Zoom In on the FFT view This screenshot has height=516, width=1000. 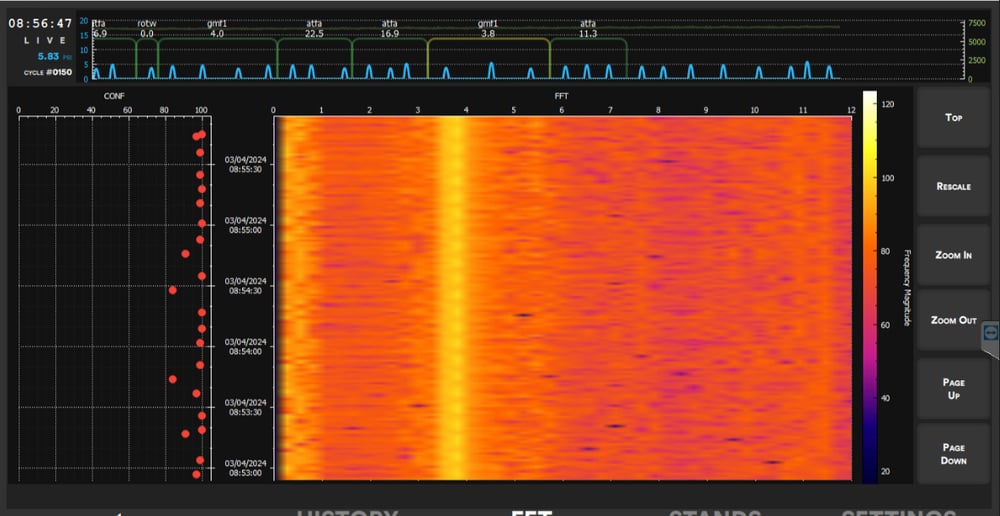[x=953, y=255]
